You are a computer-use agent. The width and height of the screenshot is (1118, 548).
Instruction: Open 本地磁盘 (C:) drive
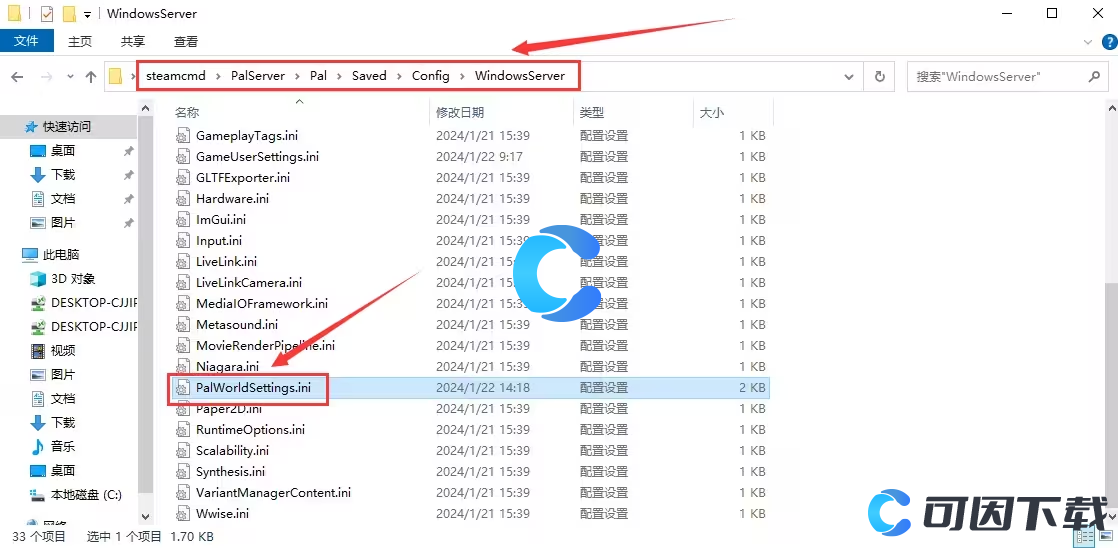[86, 495]
